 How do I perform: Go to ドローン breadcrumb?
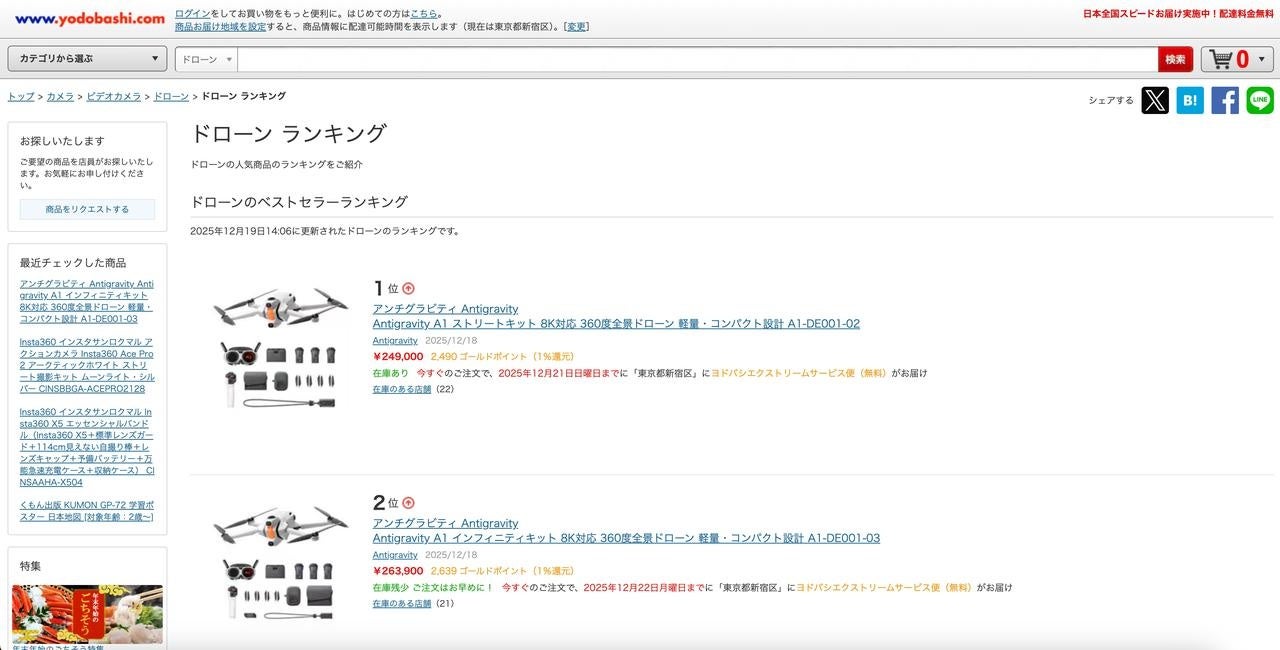pos(171,96)
